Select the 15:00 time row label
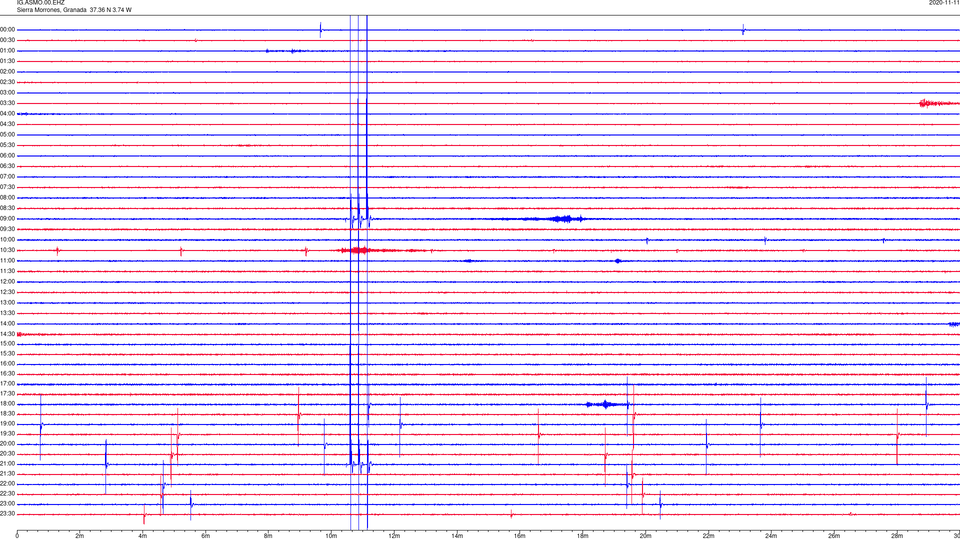 click(x=8, y=343)
